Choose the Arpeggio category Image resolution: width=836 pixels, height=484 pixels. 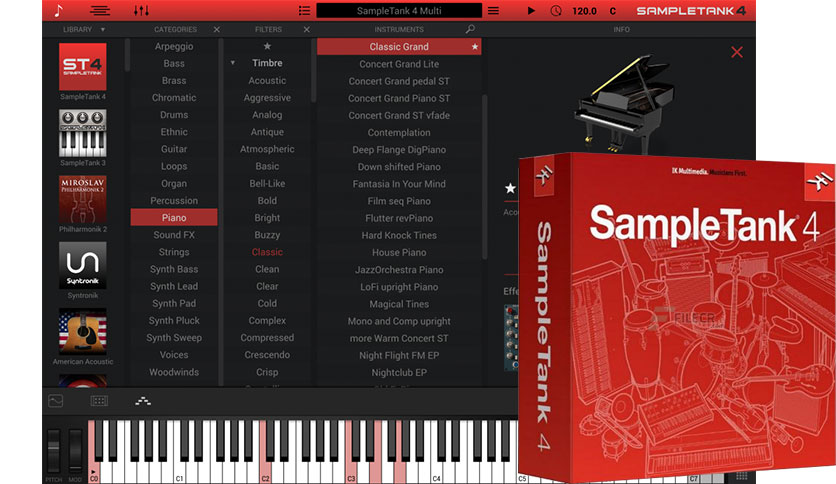(x=174, y=46)
